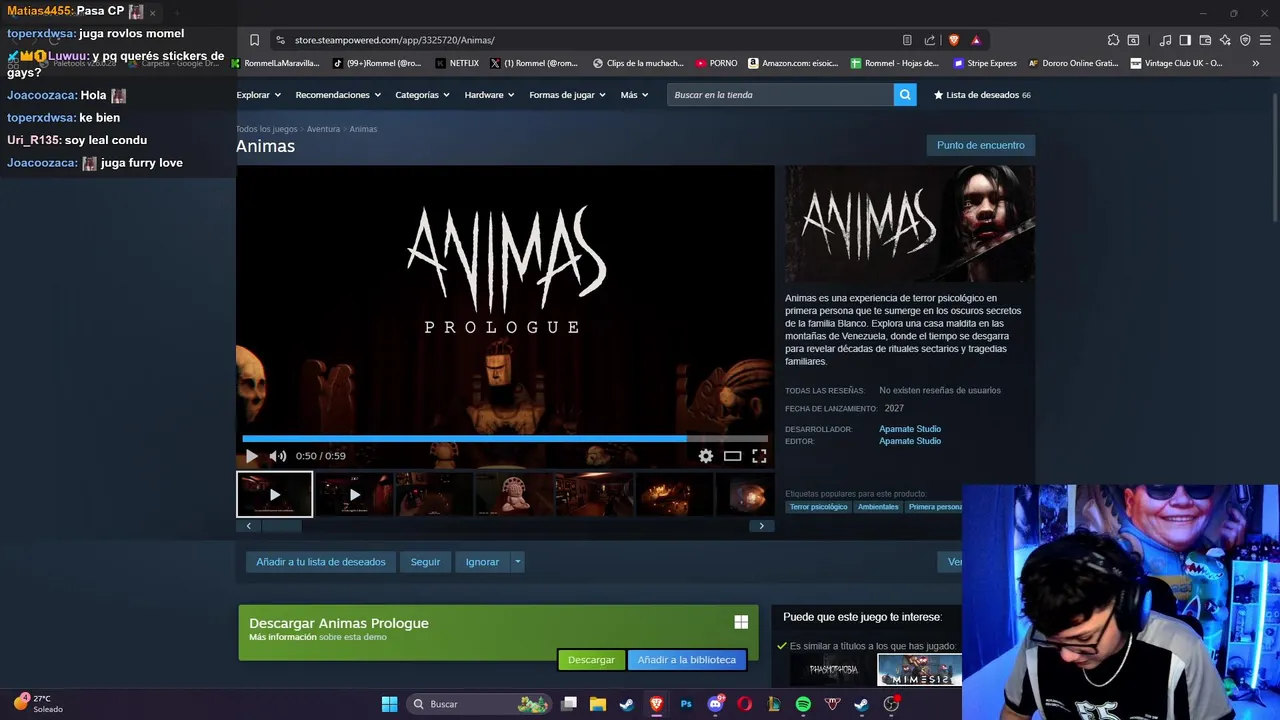This screenshot has width=1280, height=720.
Task: Click the Seguir button
Action: click(425, 562)
